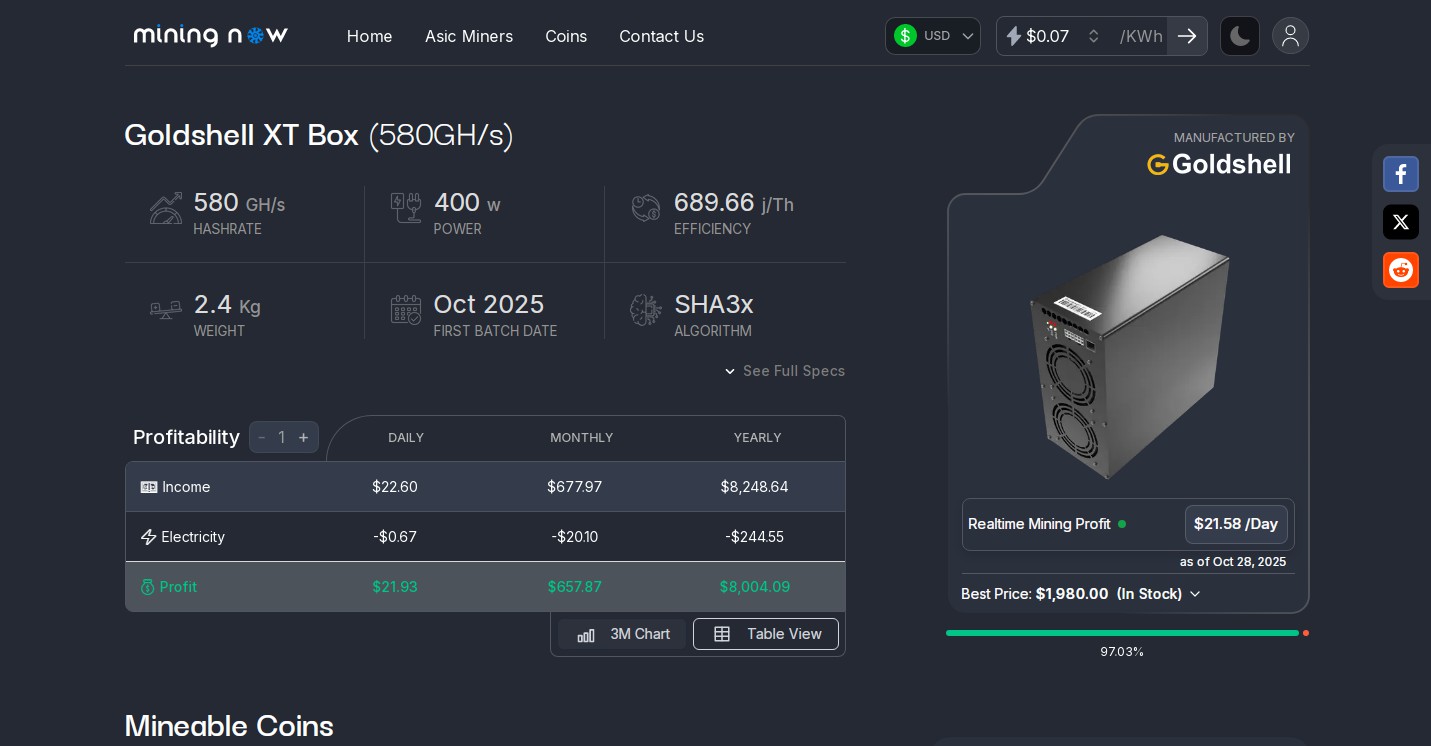Open the Contact Us page
The image size is (1431, 746).
point(662,36)
